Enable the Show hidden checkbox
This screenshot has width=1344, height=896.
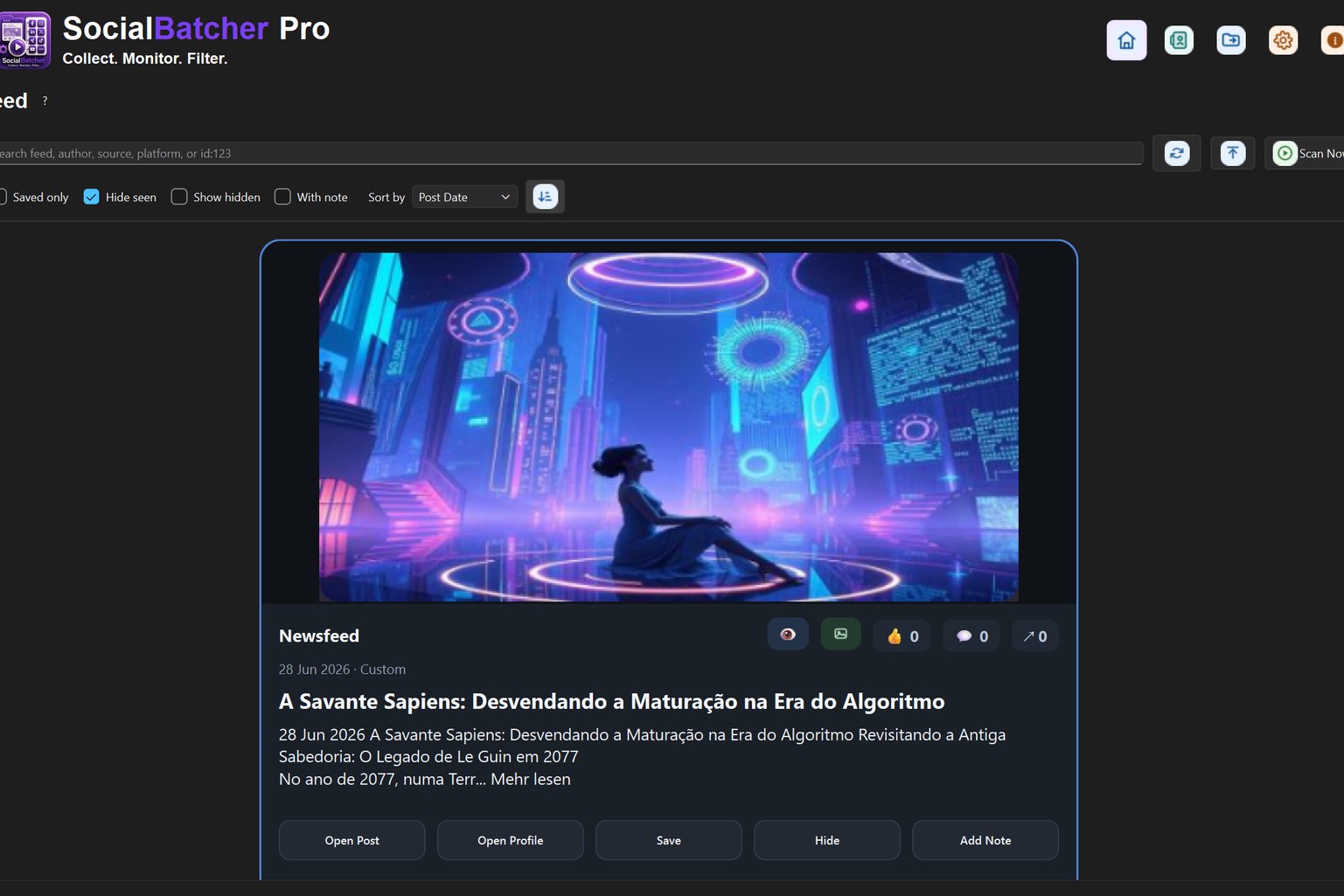point(179,197)
